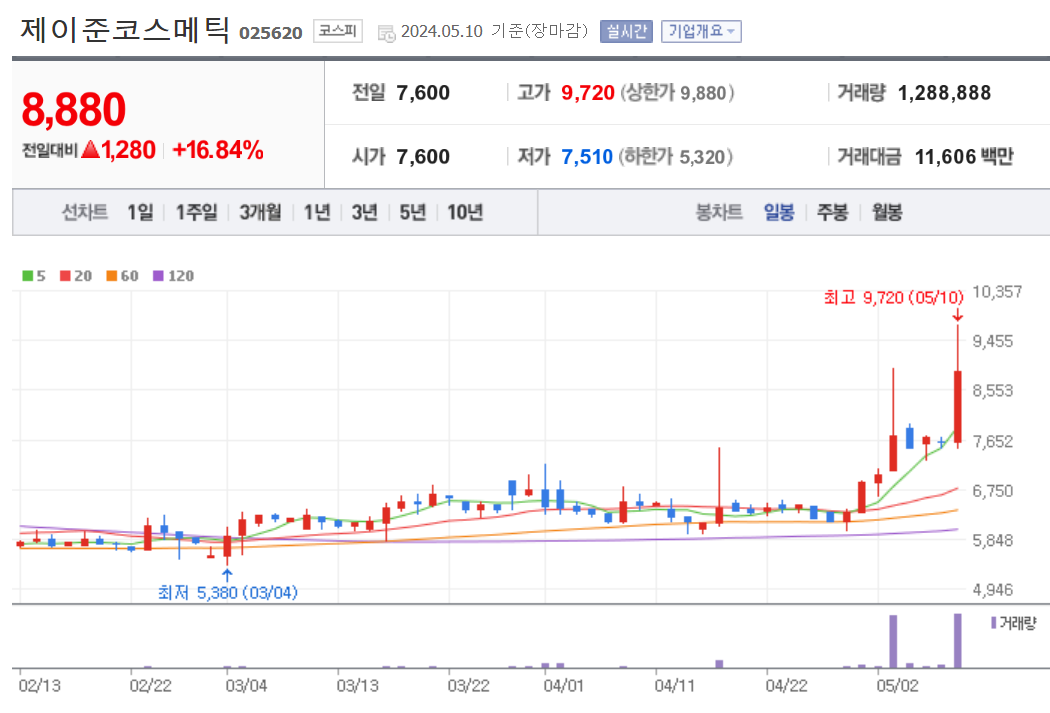Click the 상한가 9,880 text
1050x713 pixels.
click(677, 92)
